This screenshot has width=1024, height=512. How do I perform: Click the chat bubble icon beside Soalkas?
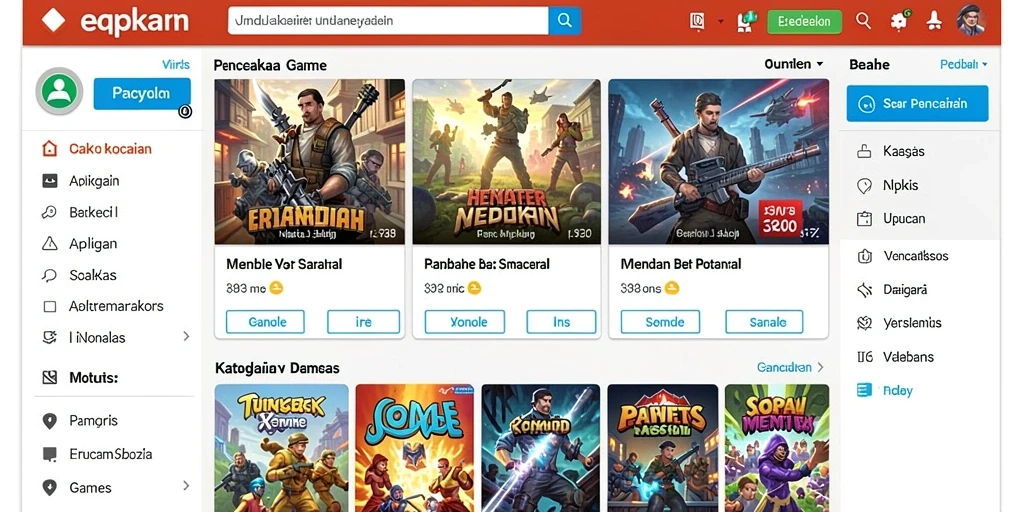(50, 275)
